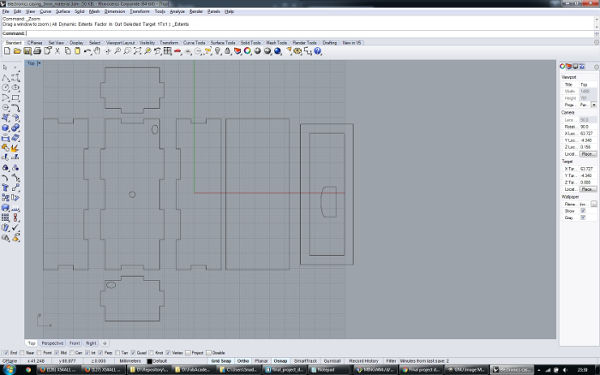Switch to the Perspective viewport tab
This screenshot has height=375, width=600.
pos(52,343)
